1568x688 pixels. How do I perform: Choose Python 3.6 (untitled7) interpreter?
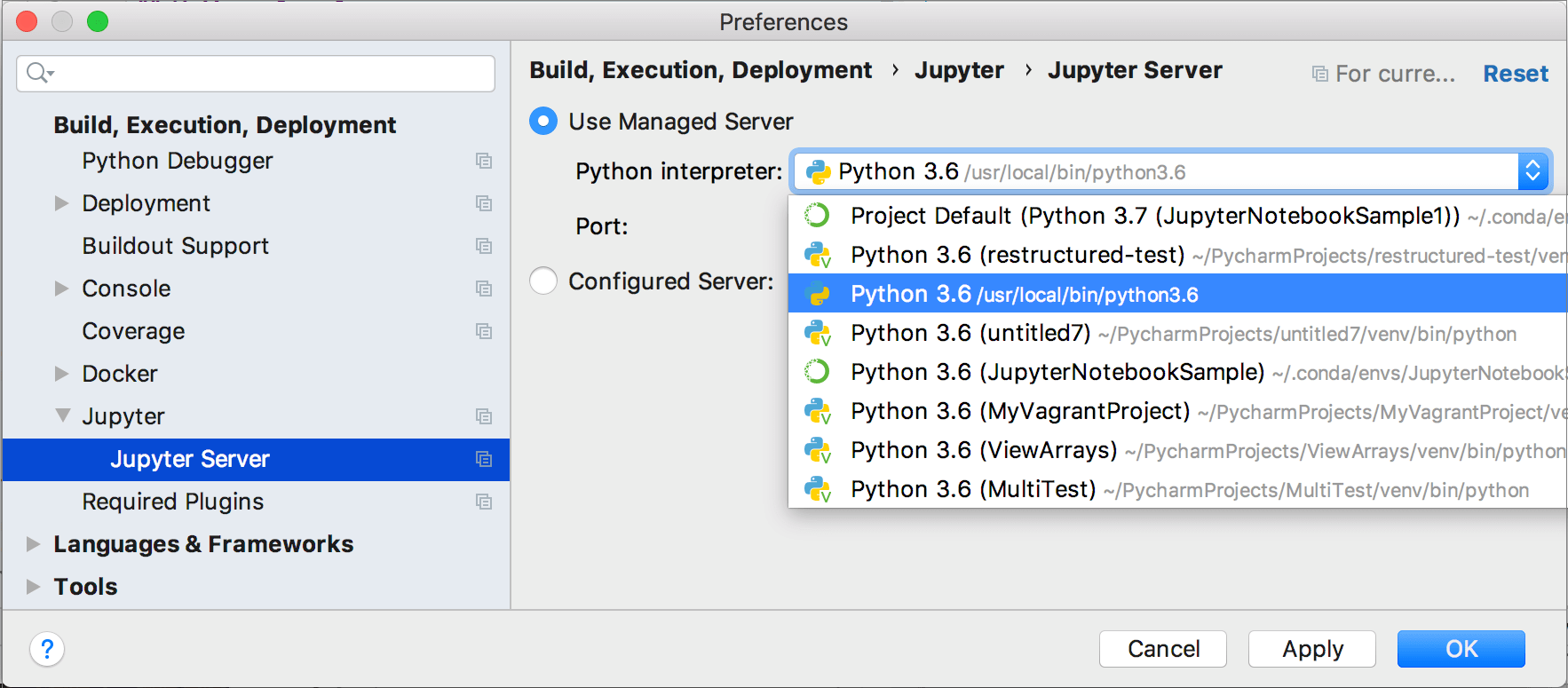coord(1177,333)
